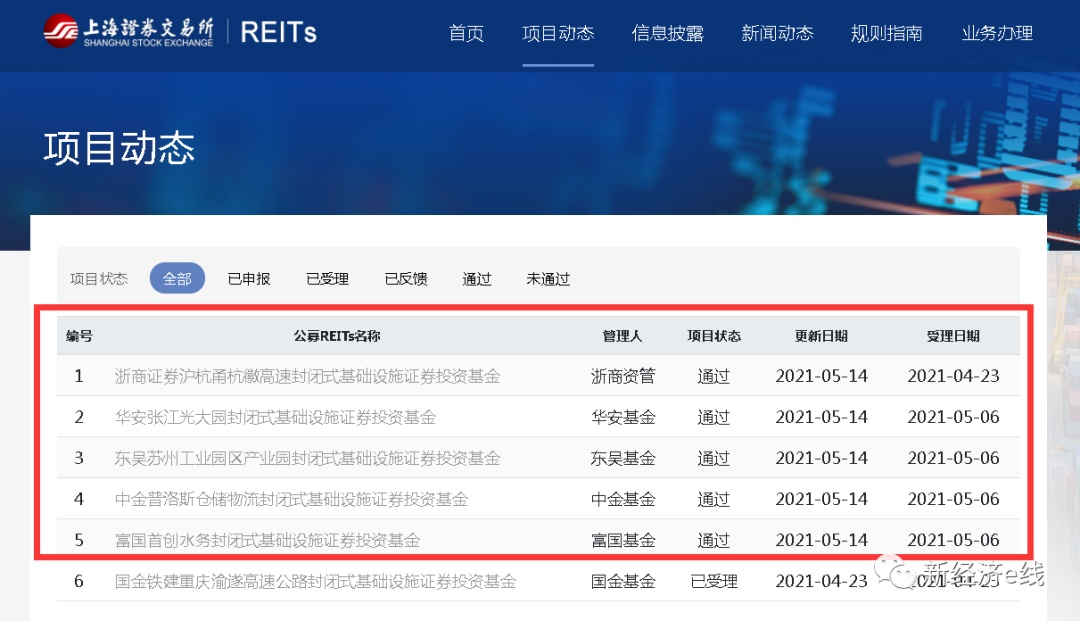Image resolution: width=1080 pixels, height=621 pixels.
Task: Open 国金铁建重庆渝遂高速公路 fund link
Action: (x=315, y=582)
